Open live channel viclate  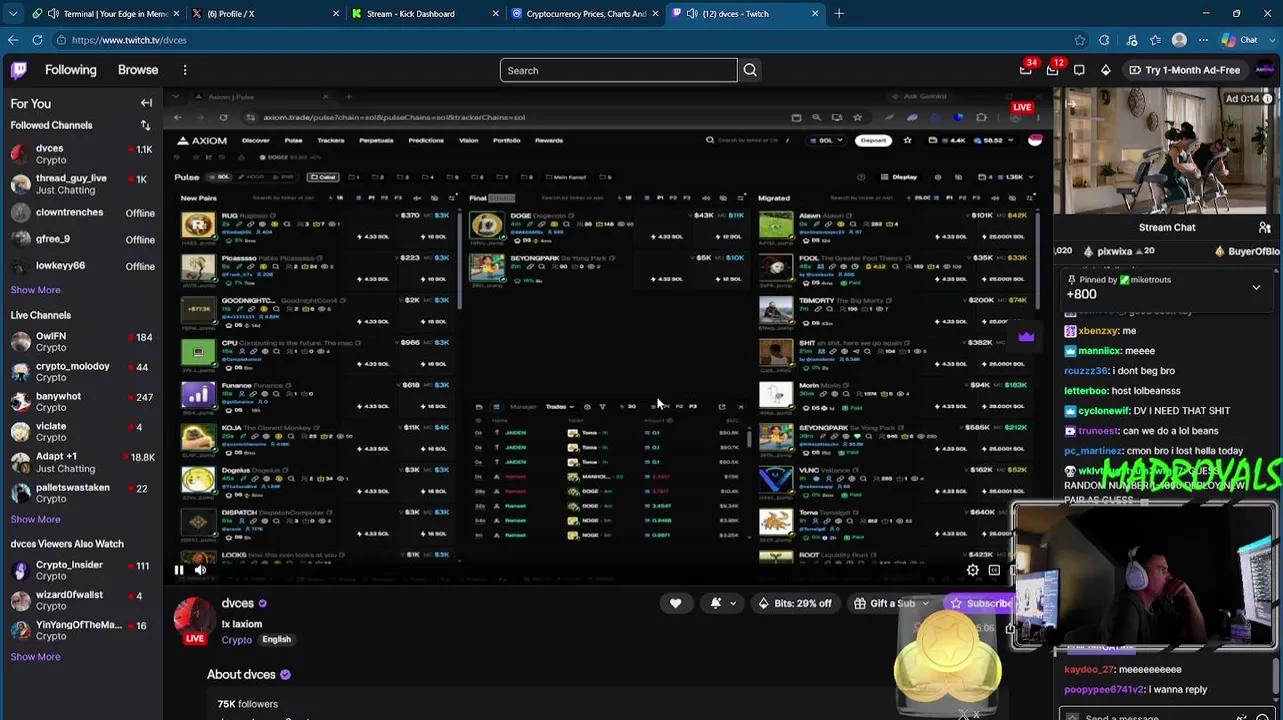click(81, 432)
